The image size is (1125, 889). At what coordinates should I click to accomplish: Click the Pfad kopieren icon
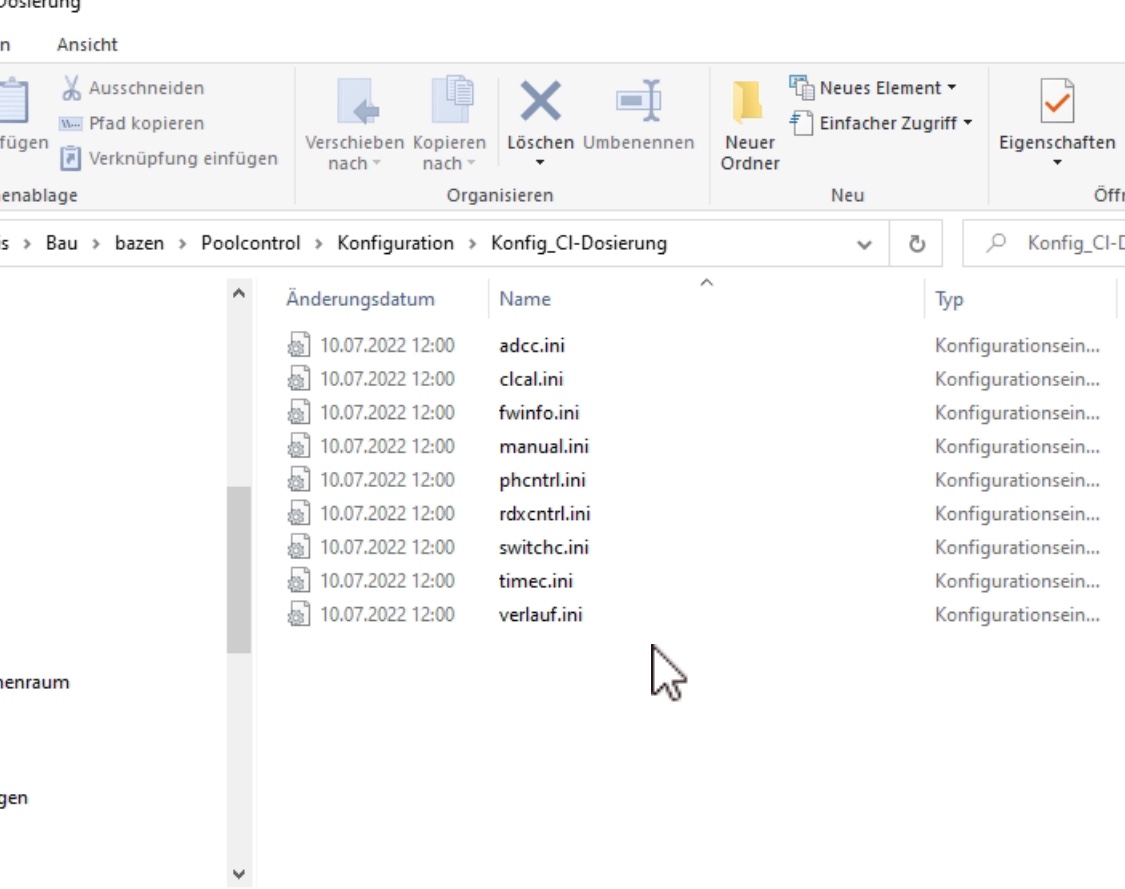pyautogui.click(x=70, y=123)
